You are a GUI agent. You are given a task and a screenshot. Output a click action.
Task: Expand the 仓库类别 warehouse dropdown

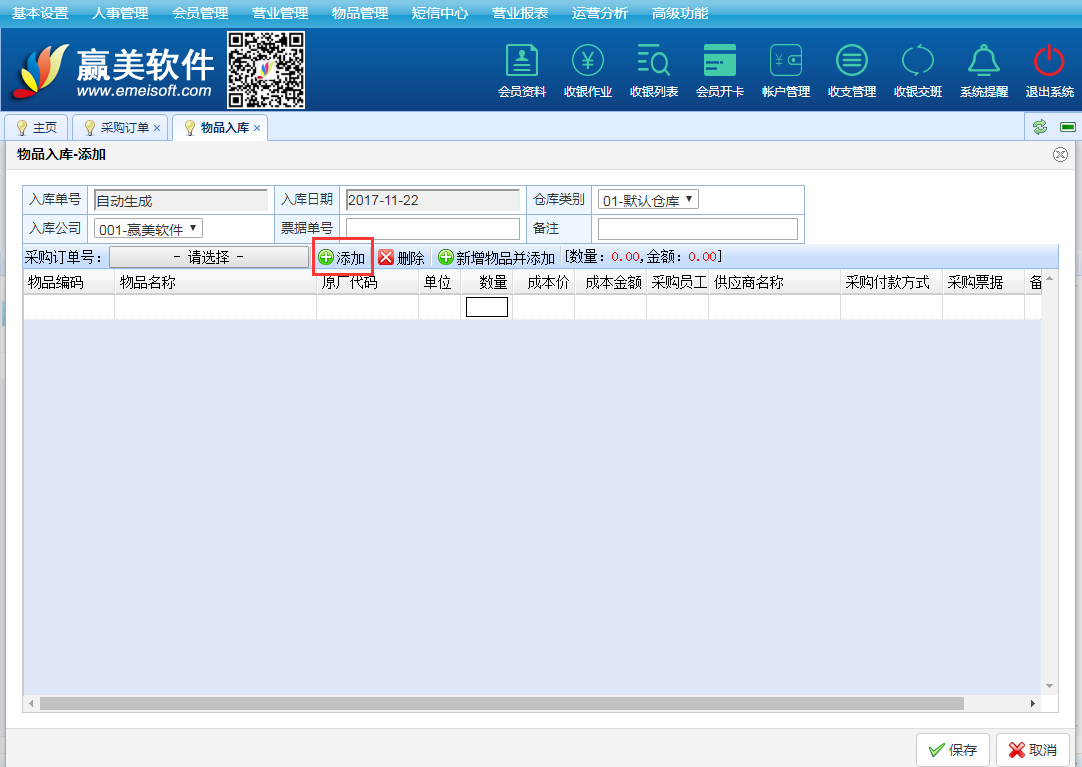tap(648, 200)
